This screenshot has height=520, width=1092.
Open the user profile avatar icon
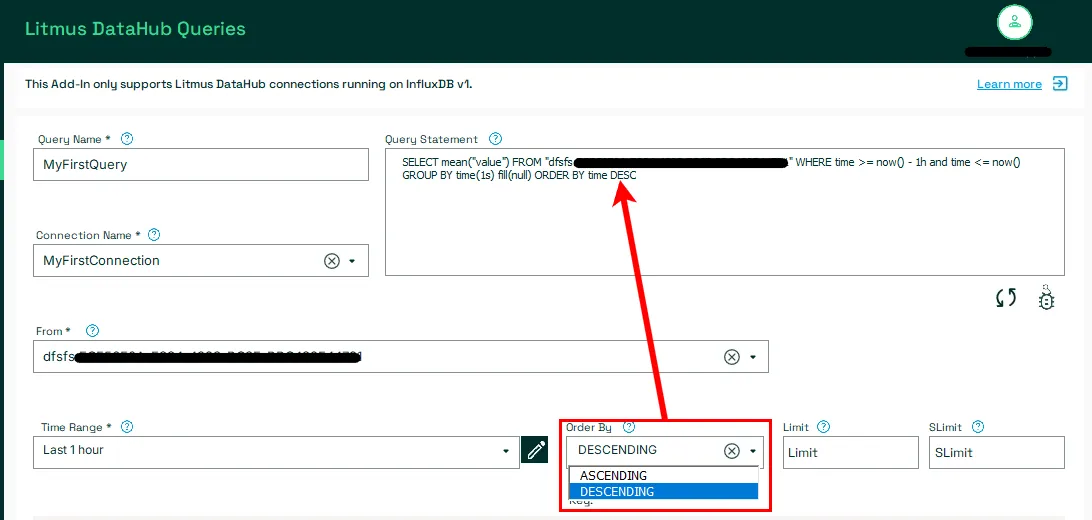[x=1014, y=22]
